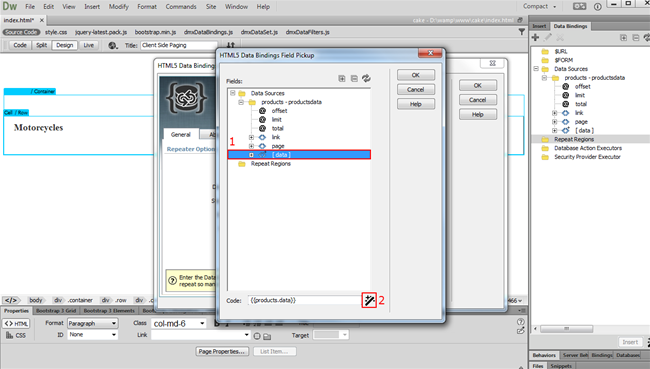Click Help in Field Pickup dialog

coord(416,104)
